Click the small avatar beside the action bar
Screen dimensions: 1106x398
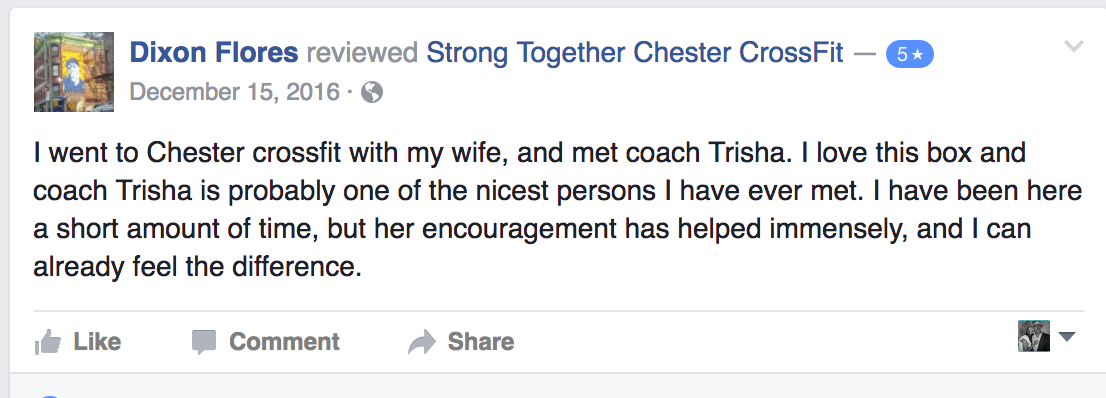[x=1033, y=336]
